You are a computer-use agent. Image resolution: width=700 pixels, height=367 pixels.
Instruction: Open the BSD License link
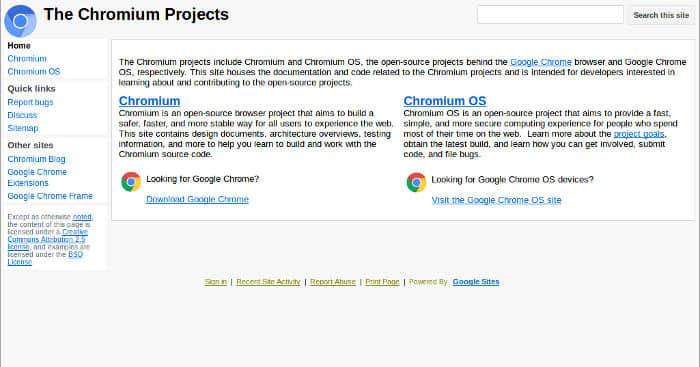(45, 258)
